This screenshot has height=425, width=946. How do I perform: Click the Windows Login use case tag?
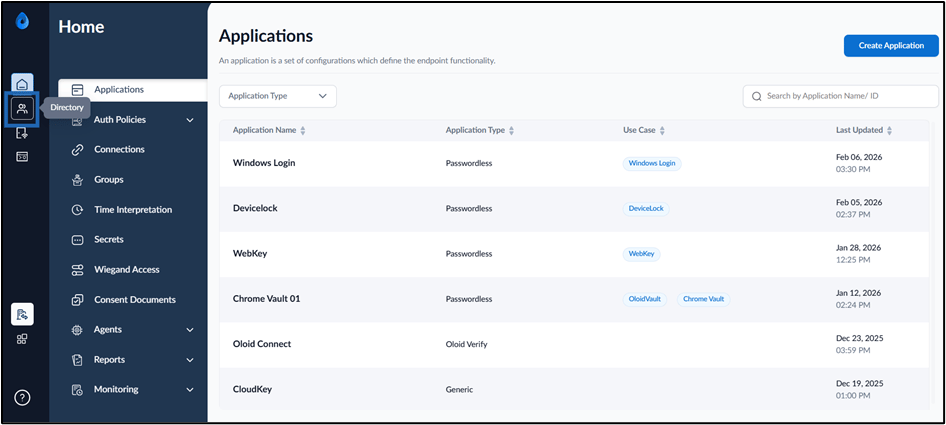652,163
